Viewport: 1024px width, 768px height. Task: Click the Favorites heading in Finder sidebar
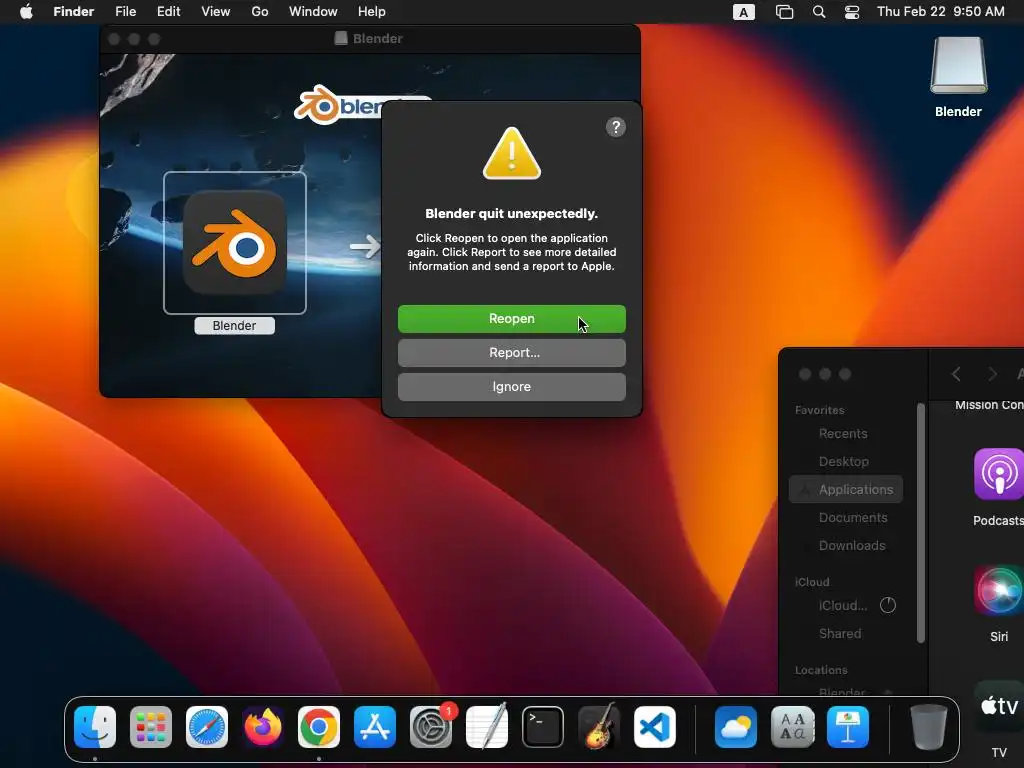tap(820, 410)
